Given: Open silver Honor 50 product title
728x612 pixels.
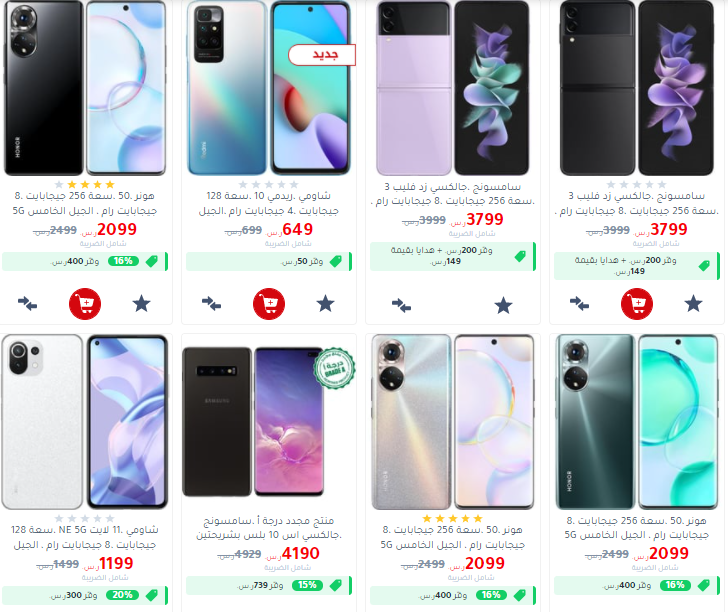Looking at the screenshot, I should point(453,537).
